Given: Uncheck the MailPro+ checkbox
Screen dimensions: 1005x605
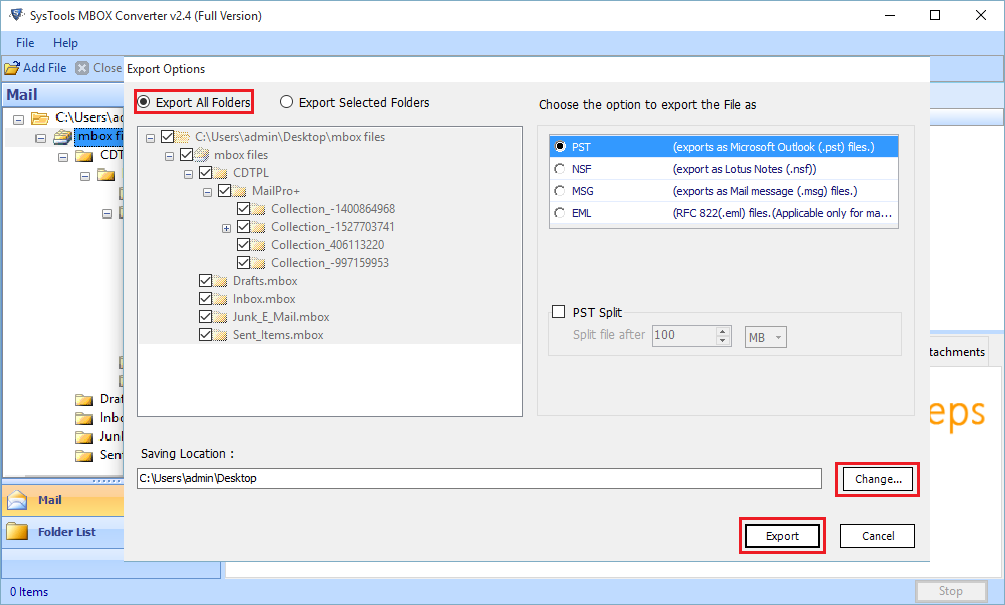Looking at the screenshot, I should click(224, 190).
